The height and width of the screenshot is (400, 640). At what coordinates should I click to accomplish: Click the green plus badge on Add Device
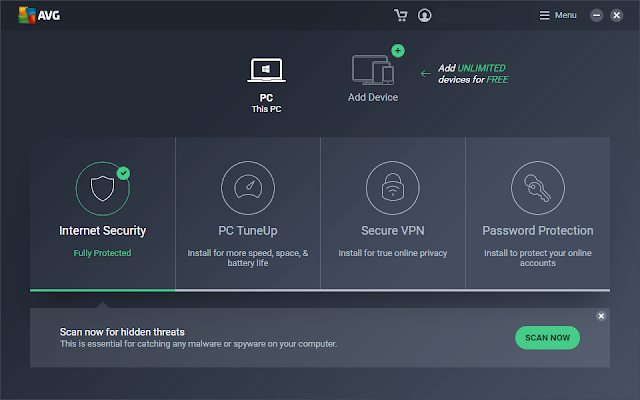[x=398, y=51]
